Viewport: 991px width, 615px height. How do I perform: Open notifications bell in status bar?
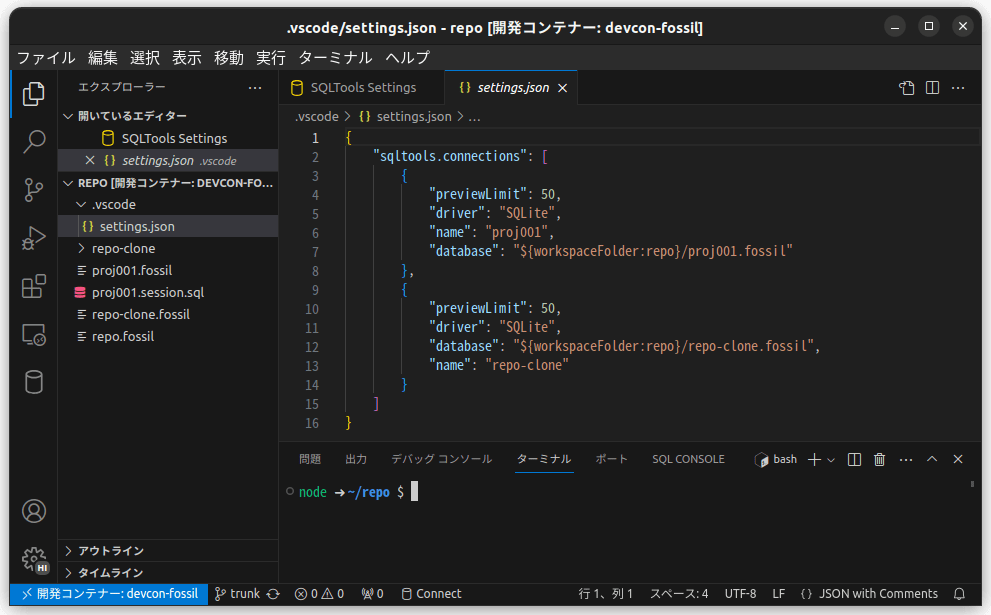point(959,594)
